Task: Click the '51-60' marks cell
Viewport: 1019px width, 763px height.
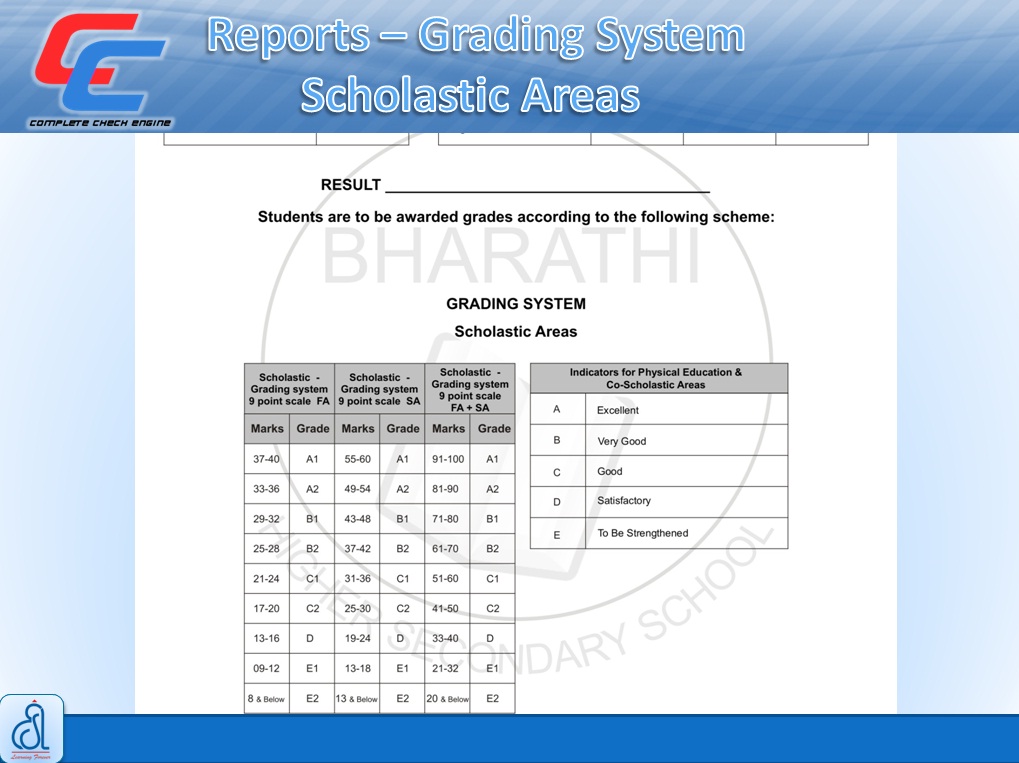Action: [x=446, y=578]
